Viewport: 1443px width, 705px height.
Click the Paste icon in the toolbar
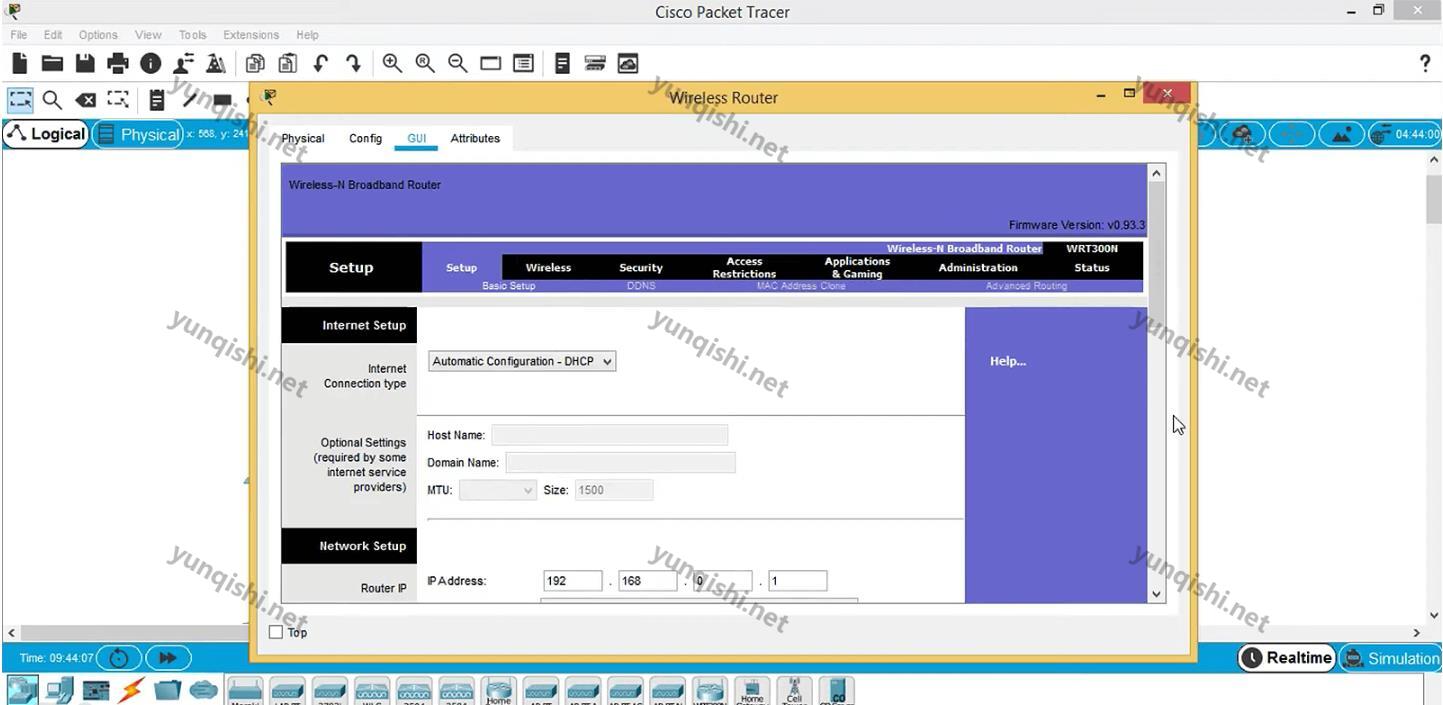(x=288, y=63)
